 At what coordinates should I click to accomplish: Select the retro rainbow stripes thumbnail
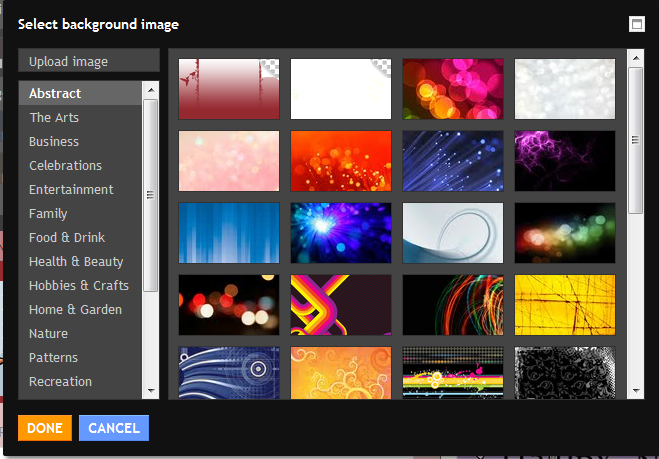pyautogui.click(x=341, y=305)
